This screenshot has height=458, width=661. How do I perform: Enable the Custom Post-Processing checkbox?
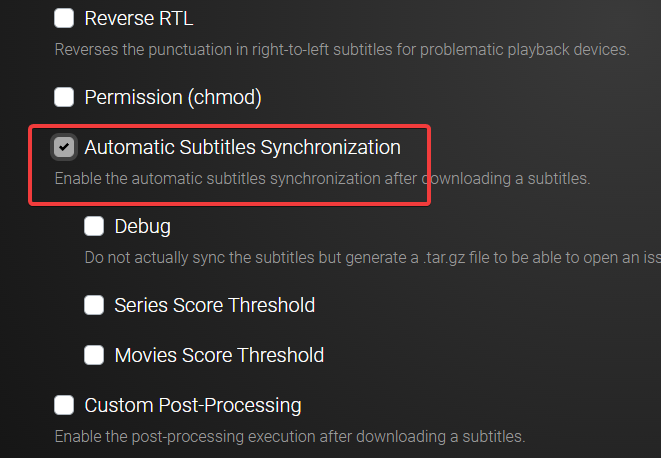64,405
